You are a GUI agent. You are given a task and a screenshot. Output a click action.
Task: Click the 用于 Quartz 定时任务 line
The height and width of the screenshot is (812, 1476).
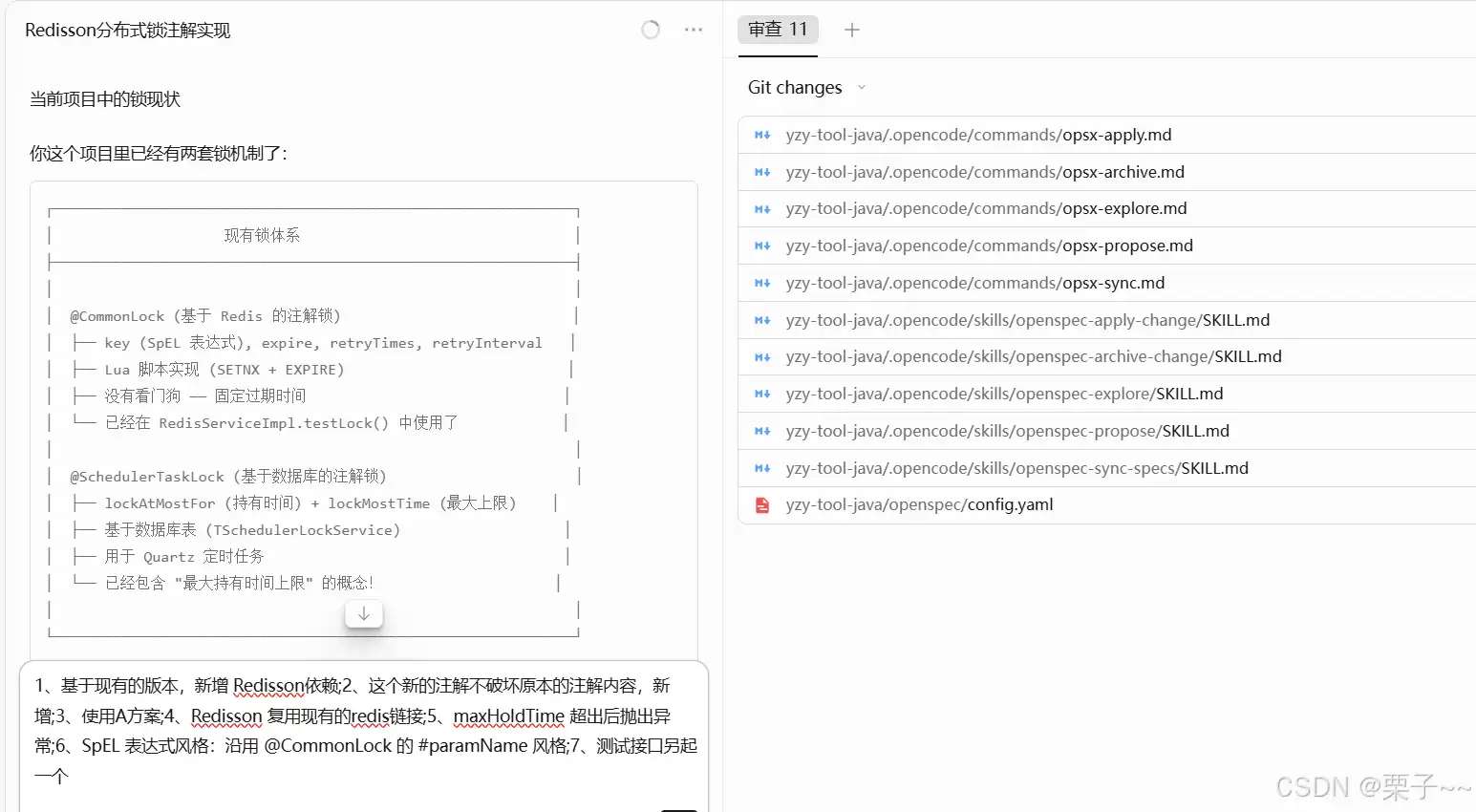click(x=184, y=556)
